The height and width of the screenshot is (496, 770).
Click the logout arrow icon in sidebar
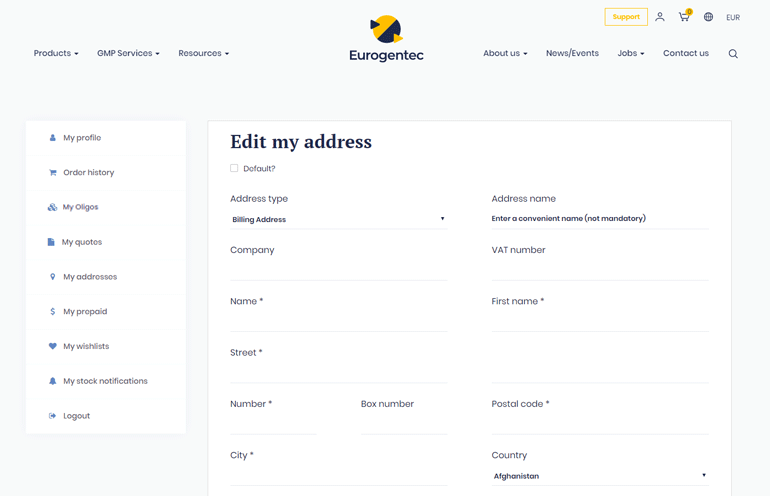click(x=53, y=416)
